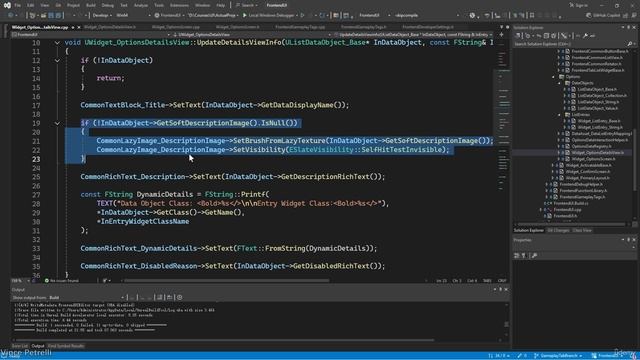
Task: Open the Build menu
Action: (x=91, y=5)
